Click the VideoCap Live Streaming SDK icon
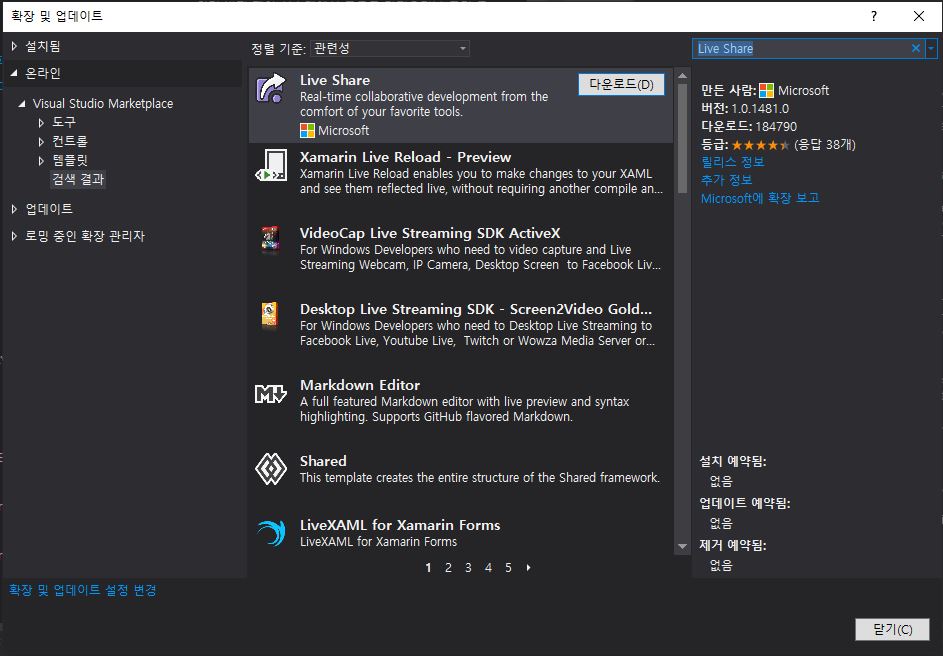The image size is (943, 656). click(x=270, y=238)
